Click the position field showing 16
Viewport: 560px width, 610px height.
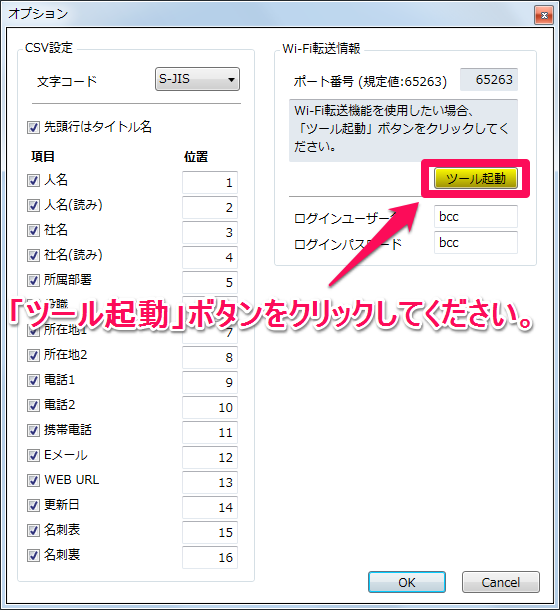(x=210, y=557)
